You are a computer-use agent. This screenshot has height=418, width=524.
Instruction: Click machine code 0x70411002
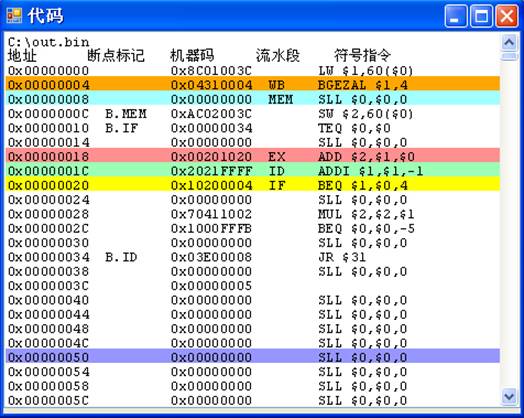[211, 214]
